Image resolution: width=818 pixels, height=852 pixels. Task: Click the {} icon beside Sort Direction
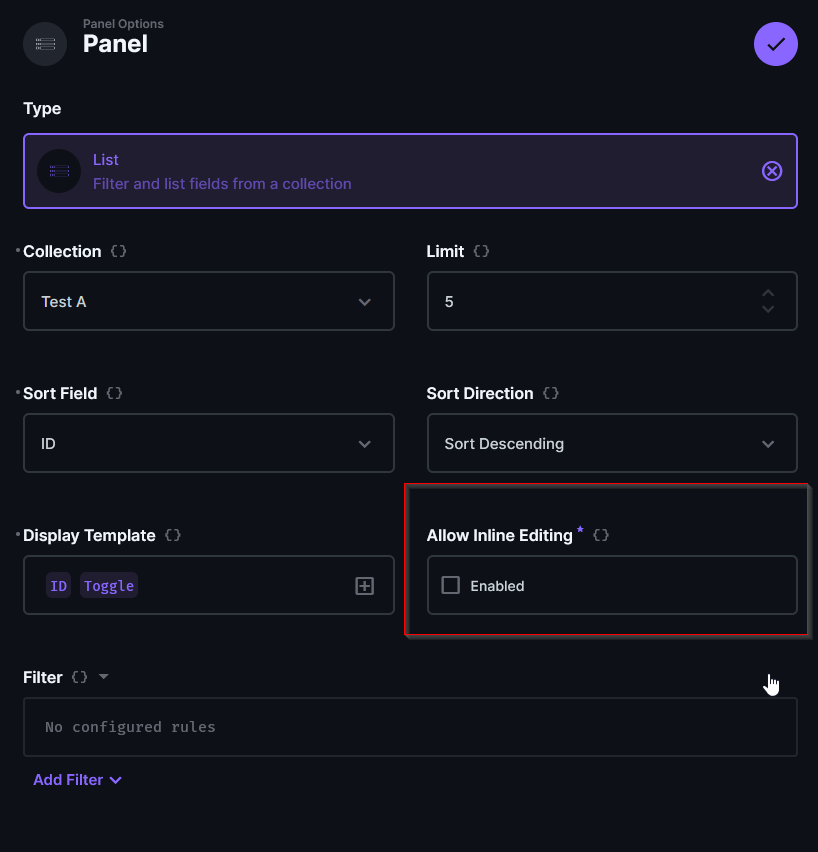(550, 393)
